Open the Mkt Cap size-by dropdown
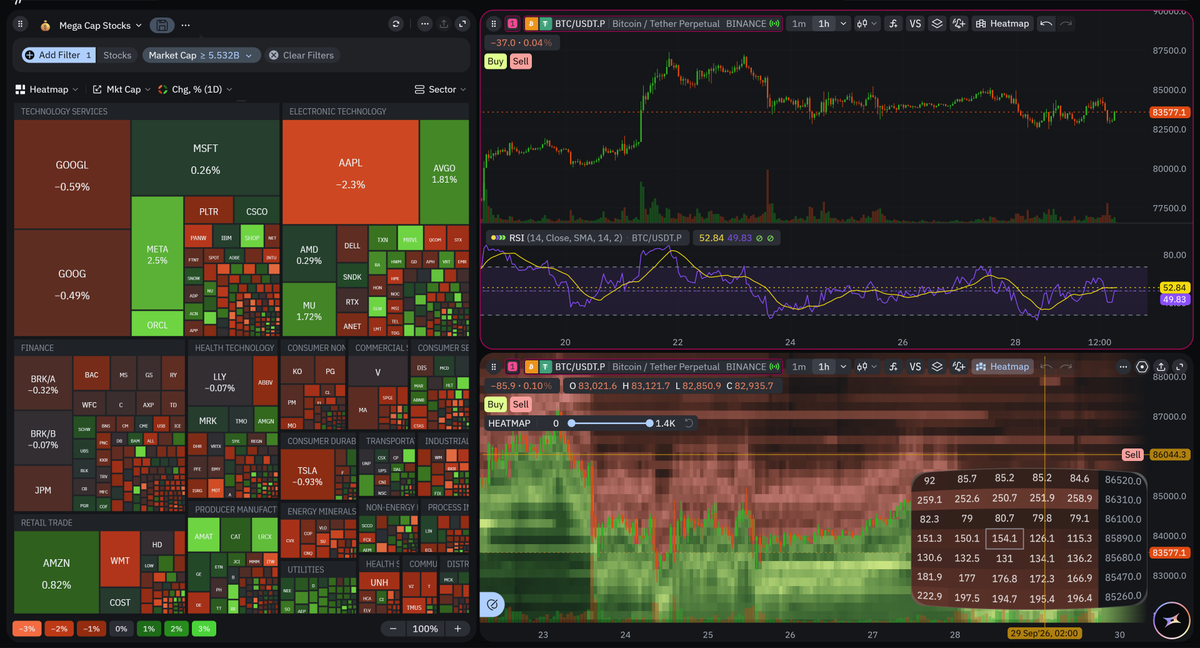 click(x=121, y=89)
